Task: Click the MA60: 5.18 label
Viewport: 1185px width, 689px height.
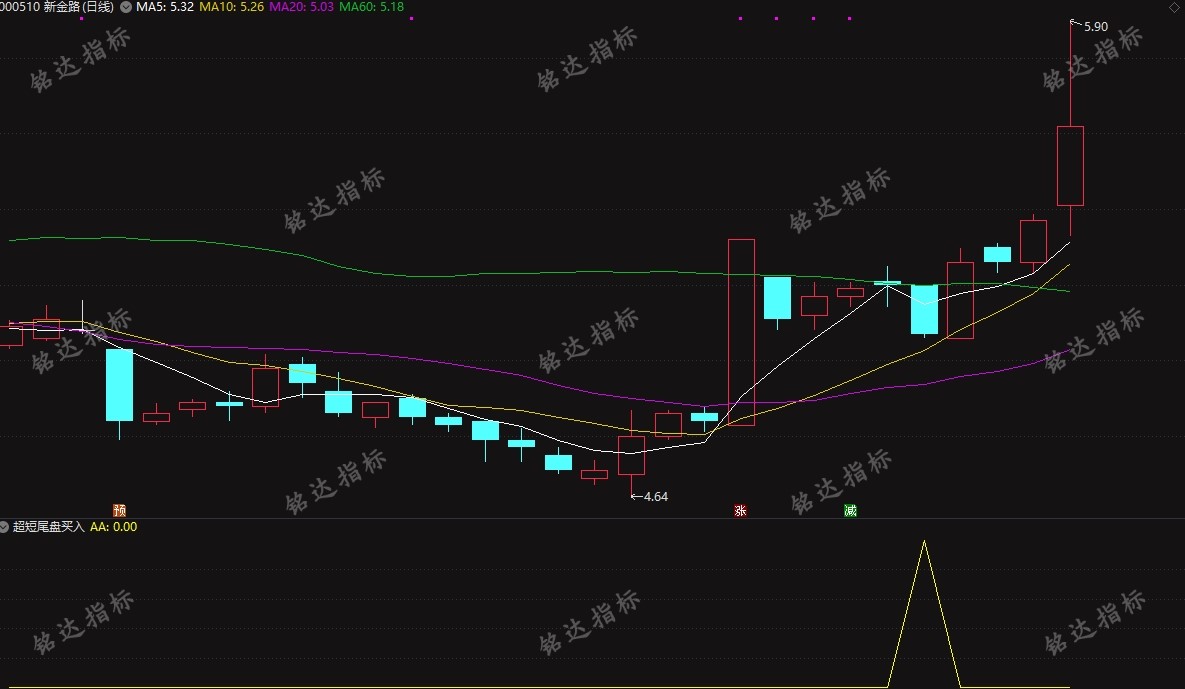Action: click(x=371, y=7)
